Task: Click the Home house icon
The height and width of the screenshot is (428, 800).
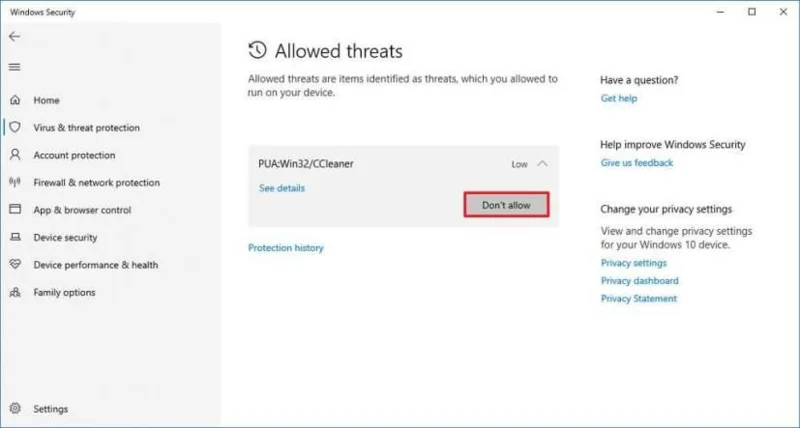Action: pos(15,100)
